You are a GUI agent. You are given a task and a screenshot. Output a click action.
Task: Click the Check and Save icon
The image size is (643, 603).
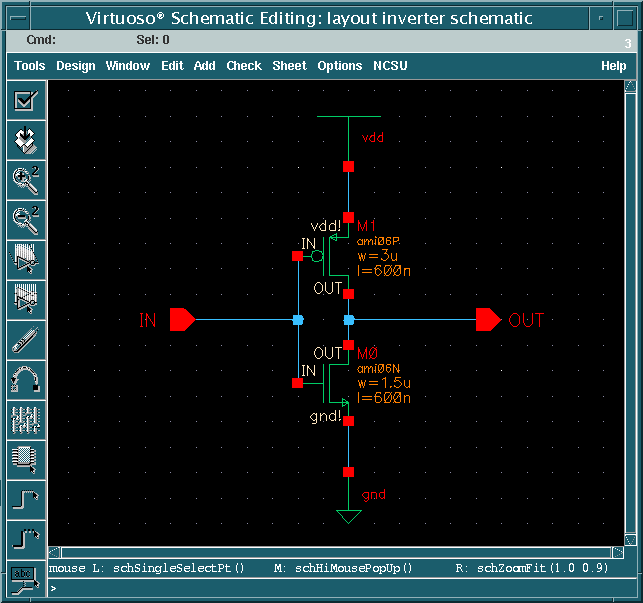(26, 100)
